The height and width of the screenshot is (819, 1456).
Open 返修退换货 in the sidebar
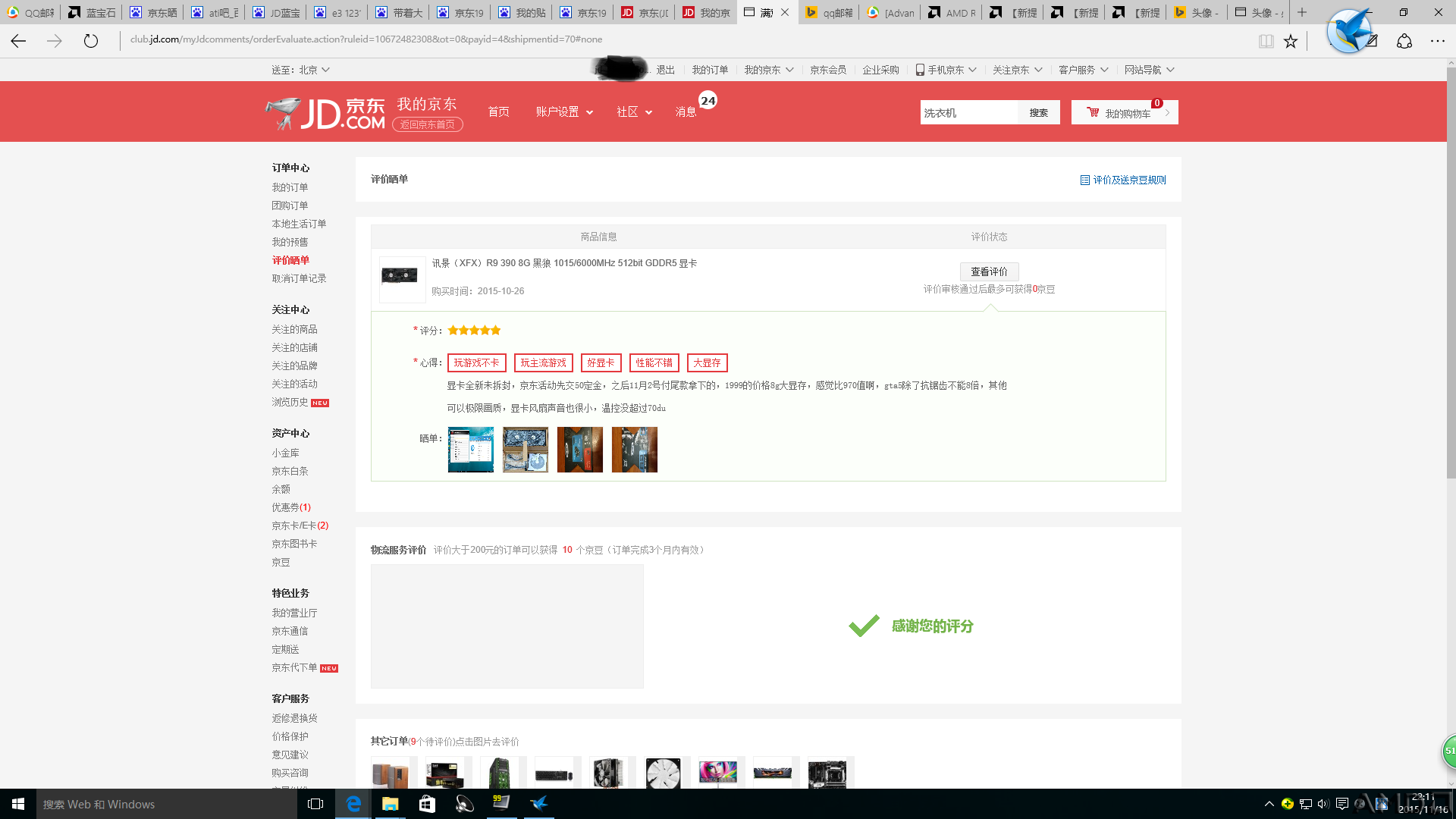coord(294,718)
